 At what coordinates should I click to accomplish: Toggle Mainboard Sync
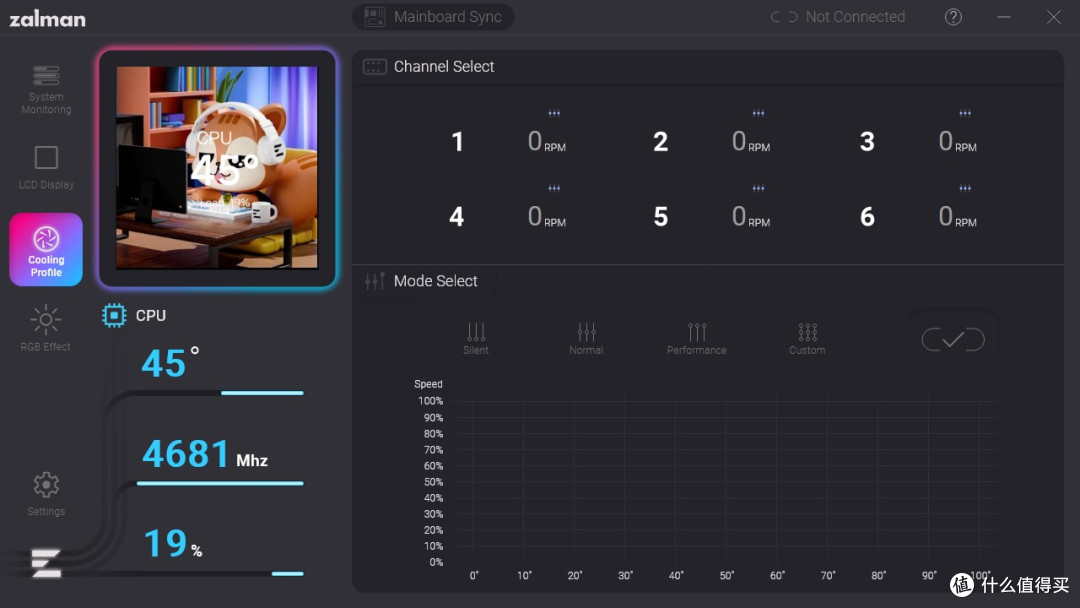point(433,17)
